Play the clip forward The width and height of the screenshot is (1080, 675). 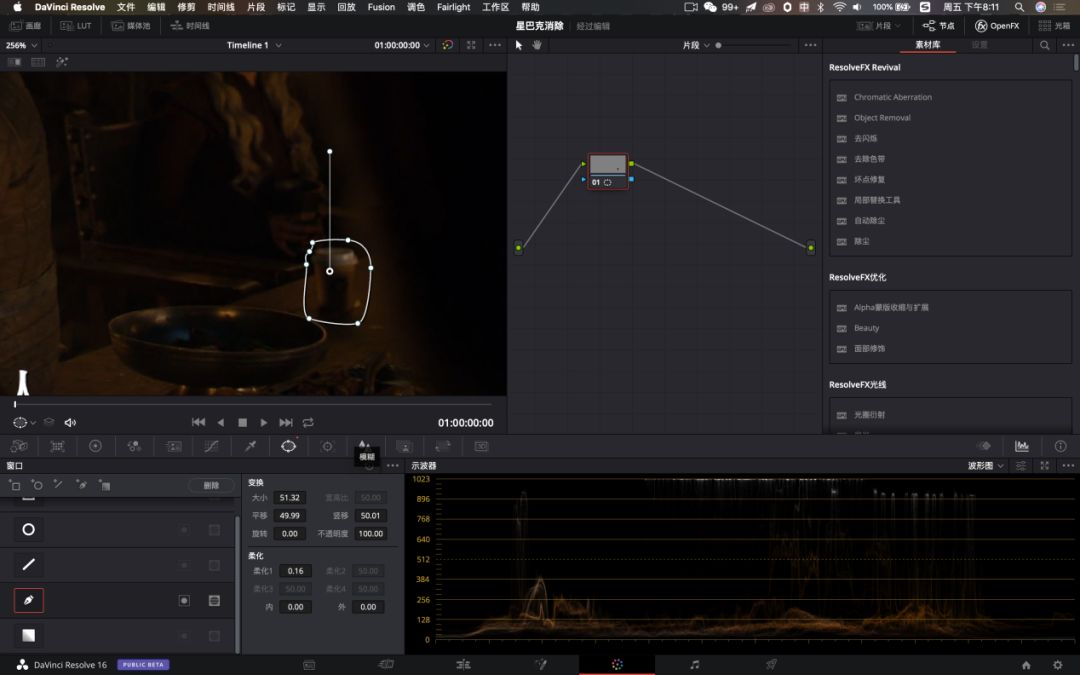264,422
